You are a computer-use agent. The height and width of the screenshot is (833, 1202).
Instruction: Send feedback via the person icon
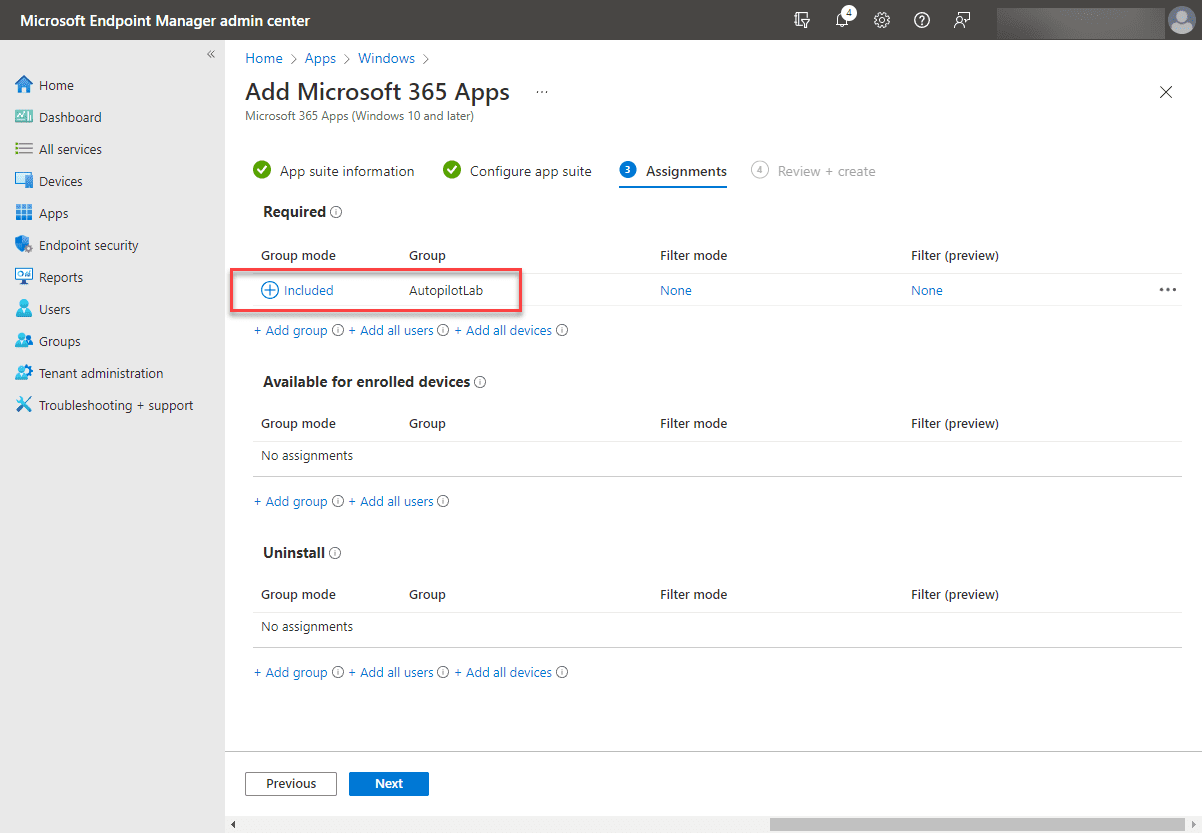[x=961, y=20]
